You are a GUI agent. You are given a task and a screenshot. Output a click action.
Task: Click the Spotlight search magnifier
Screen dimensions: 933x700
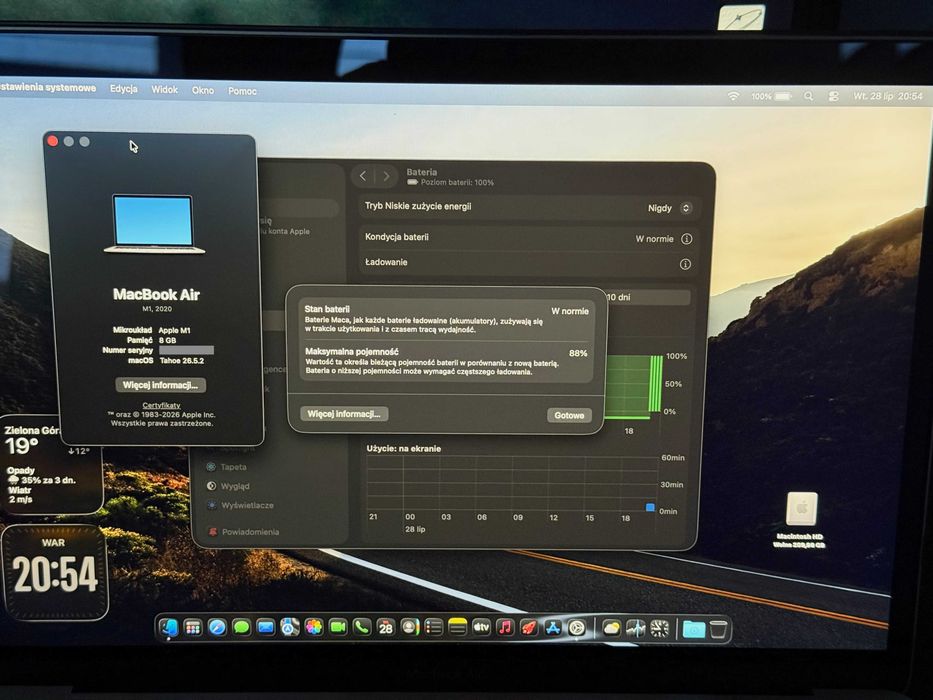pos(808,96)
